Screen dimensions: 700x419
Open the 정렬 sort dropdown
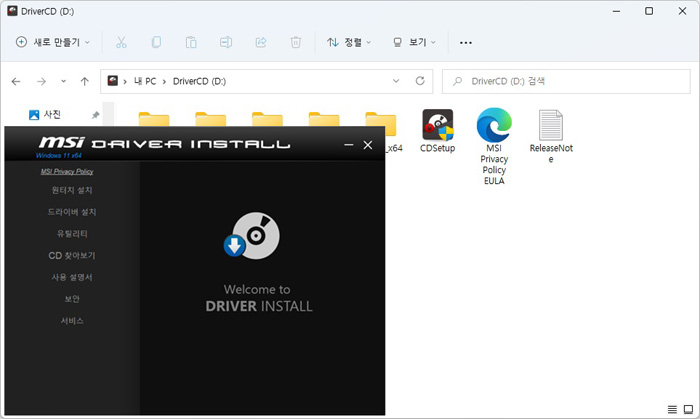[x=349, y=42]
